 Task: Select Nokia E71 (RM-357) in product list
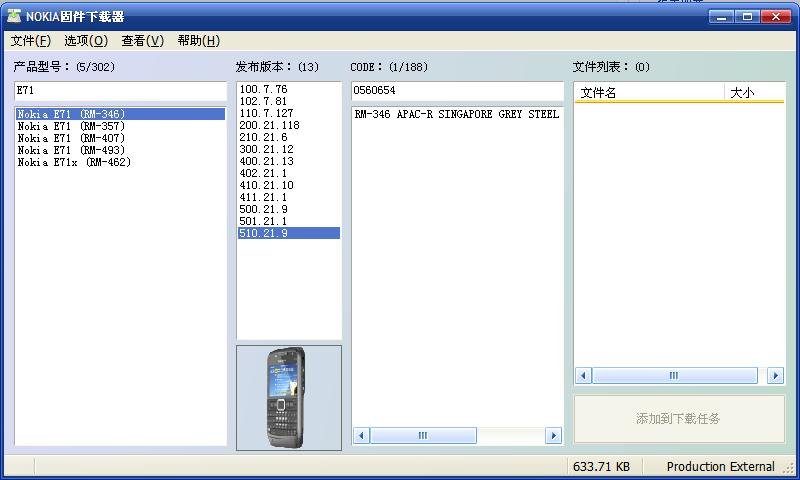(x=120, y=126)
